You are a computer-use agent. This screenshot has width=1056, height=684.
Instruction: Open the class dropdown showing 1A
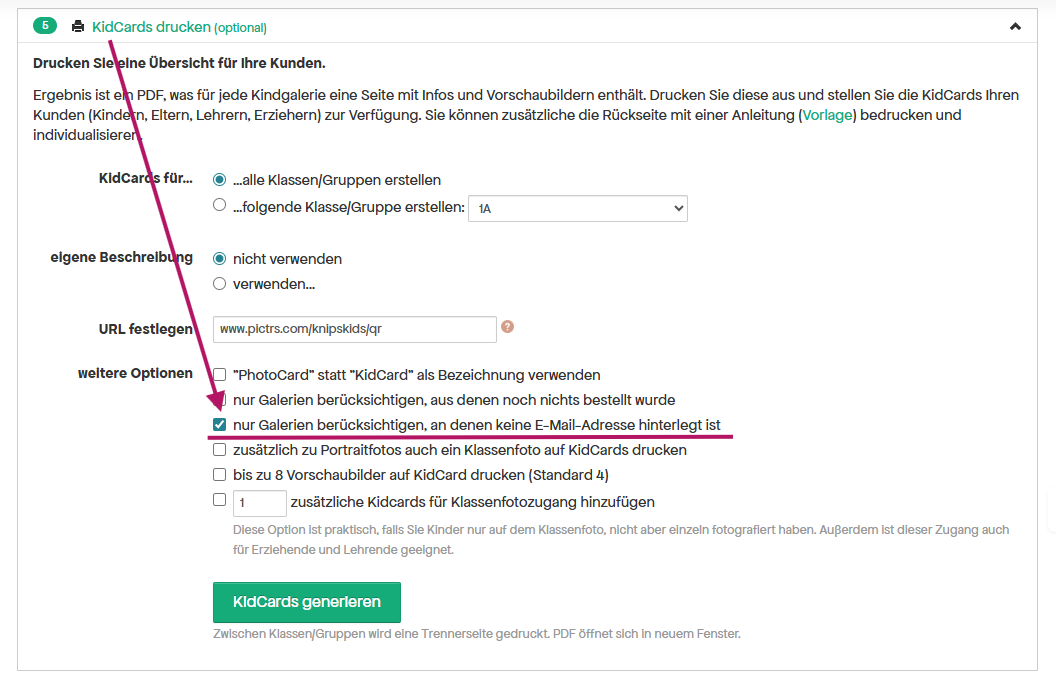pyautogui.click(x=578, y=208)
